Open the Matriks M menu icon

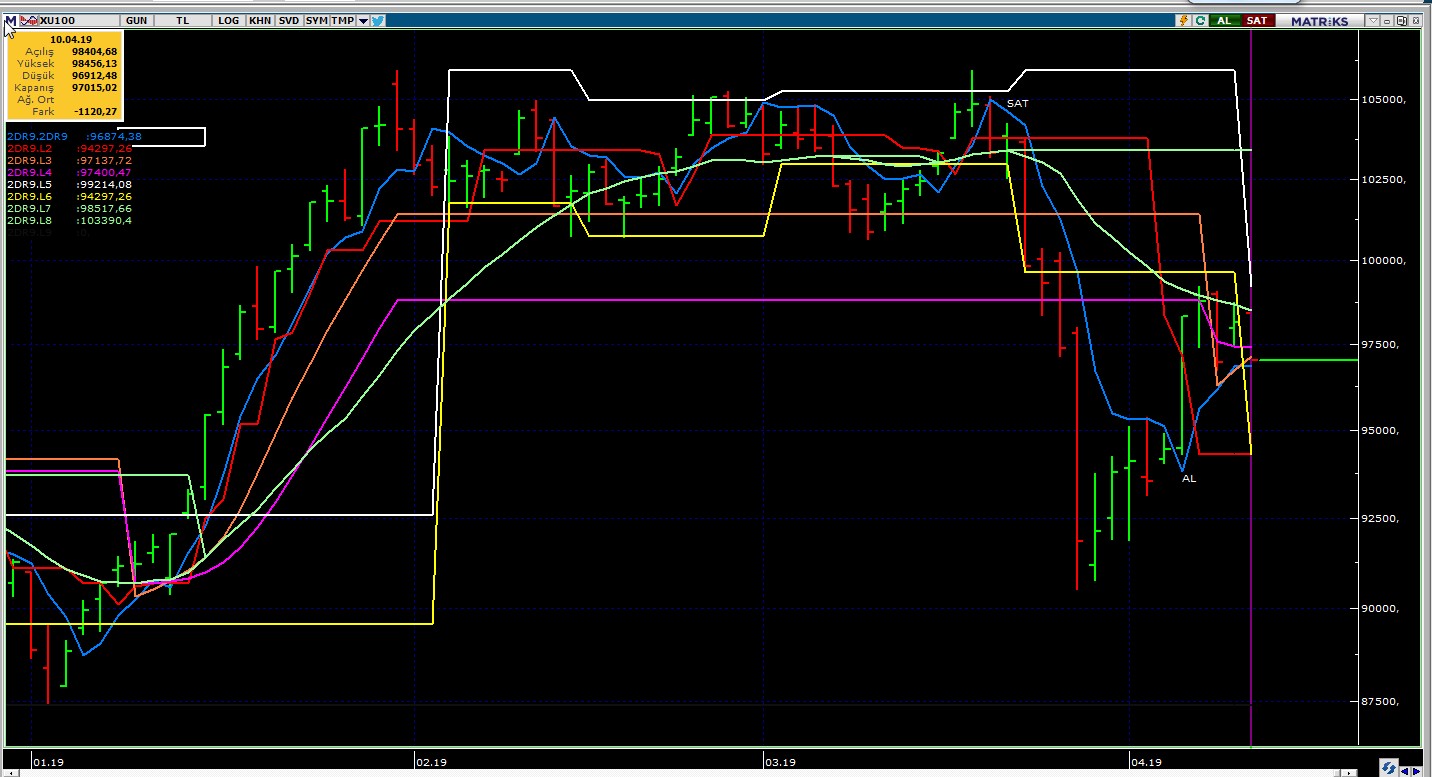point(10,20)
